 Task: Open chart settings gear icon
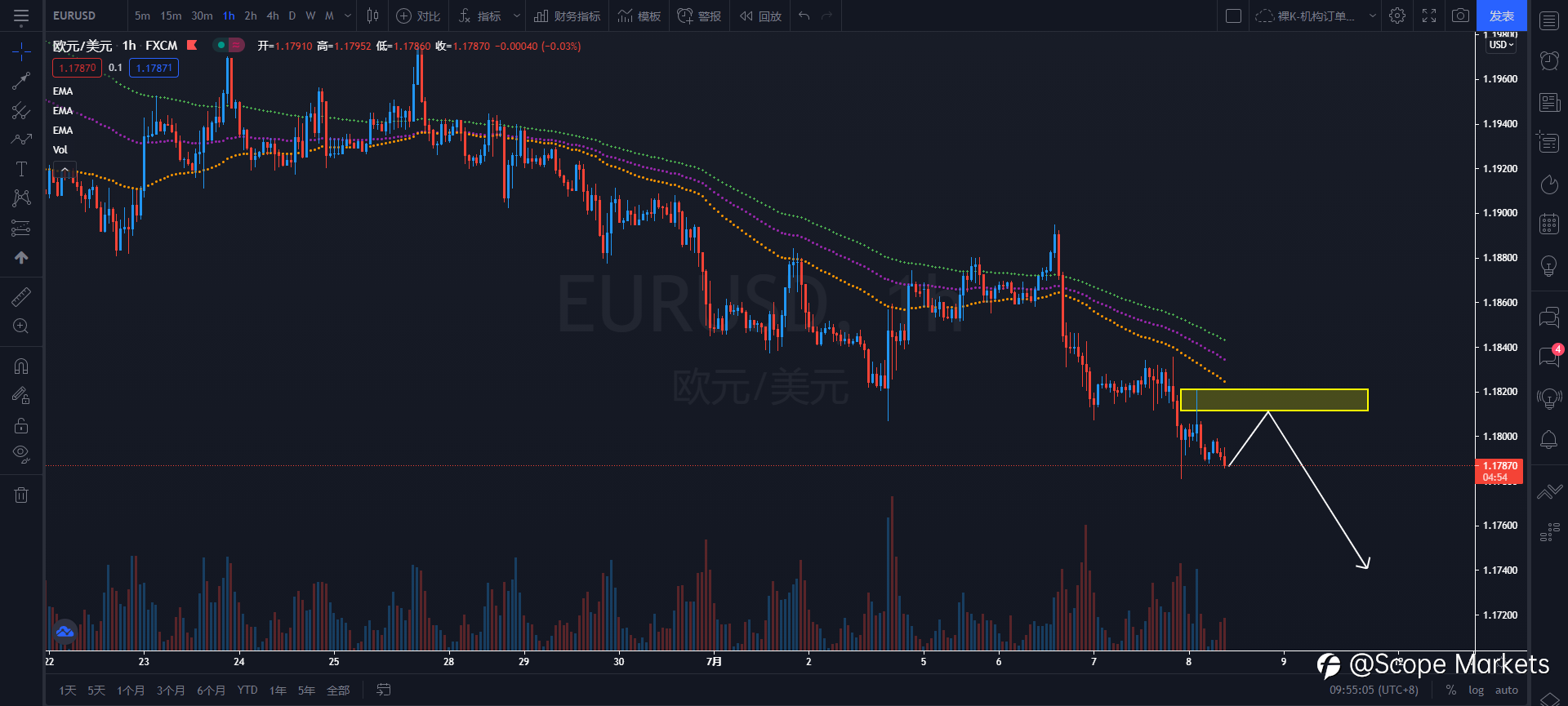pos(1397,16)
